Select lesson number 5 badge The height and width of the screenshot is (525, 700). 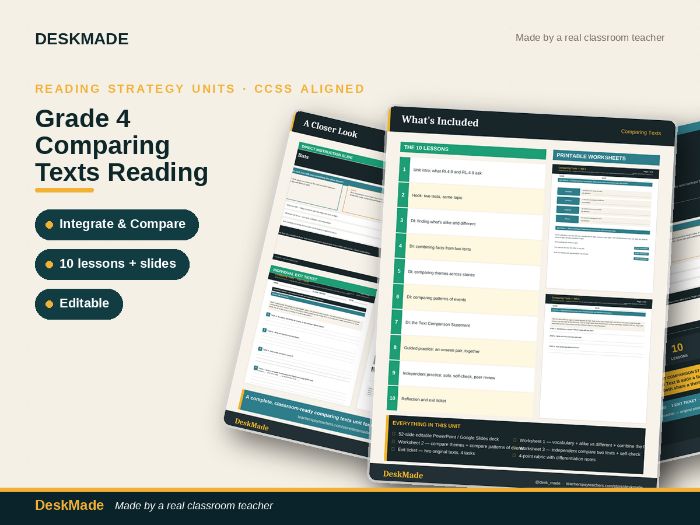pos(399,271)
